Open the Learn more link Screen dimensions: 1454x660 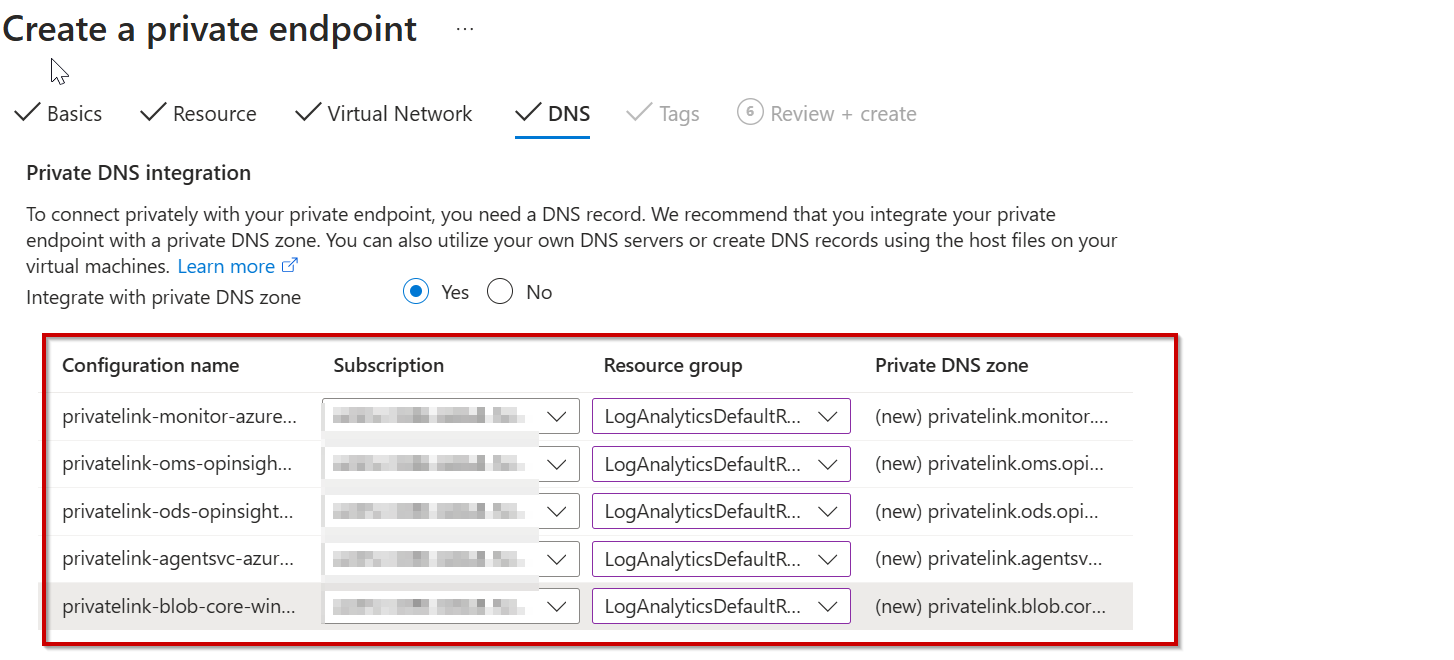pos(228,265)
